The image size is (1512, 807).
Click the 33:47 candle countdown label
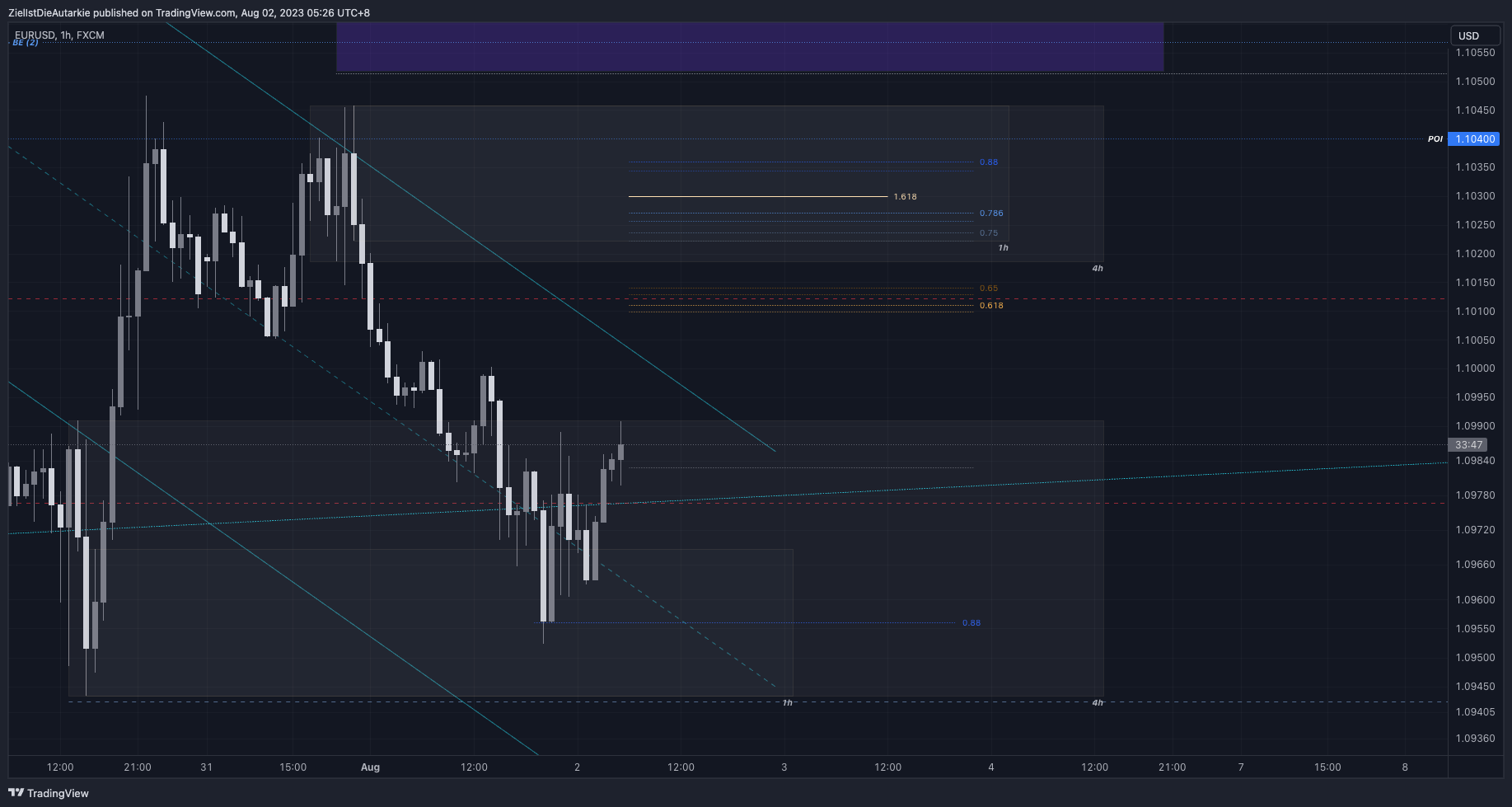[x=1468, y=445]
